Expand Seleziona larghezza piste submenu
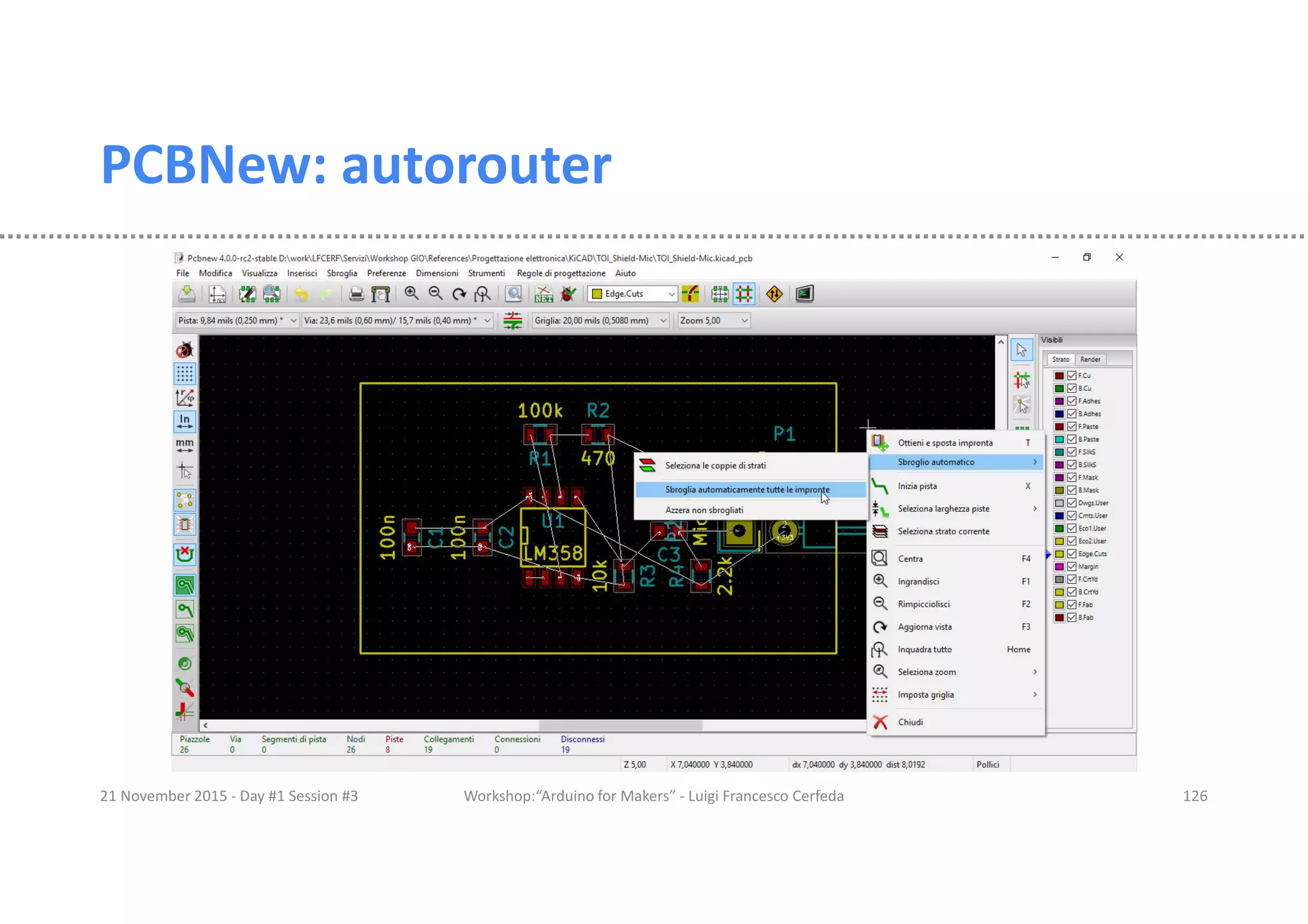The image size is (1308, 924). coord(956,509)
